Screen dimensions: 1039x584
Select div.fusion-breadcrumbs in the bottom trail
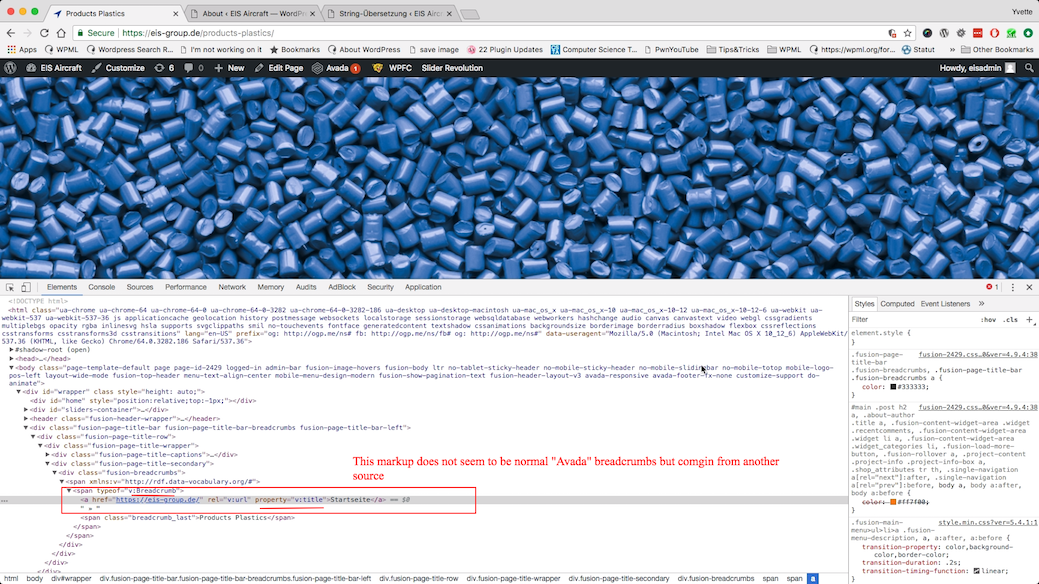point(716,579)
